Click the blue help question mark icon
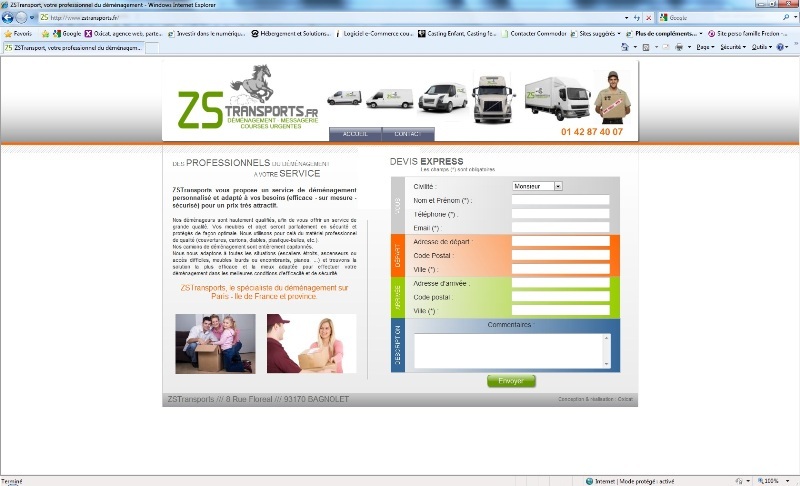 click(780, 47)
